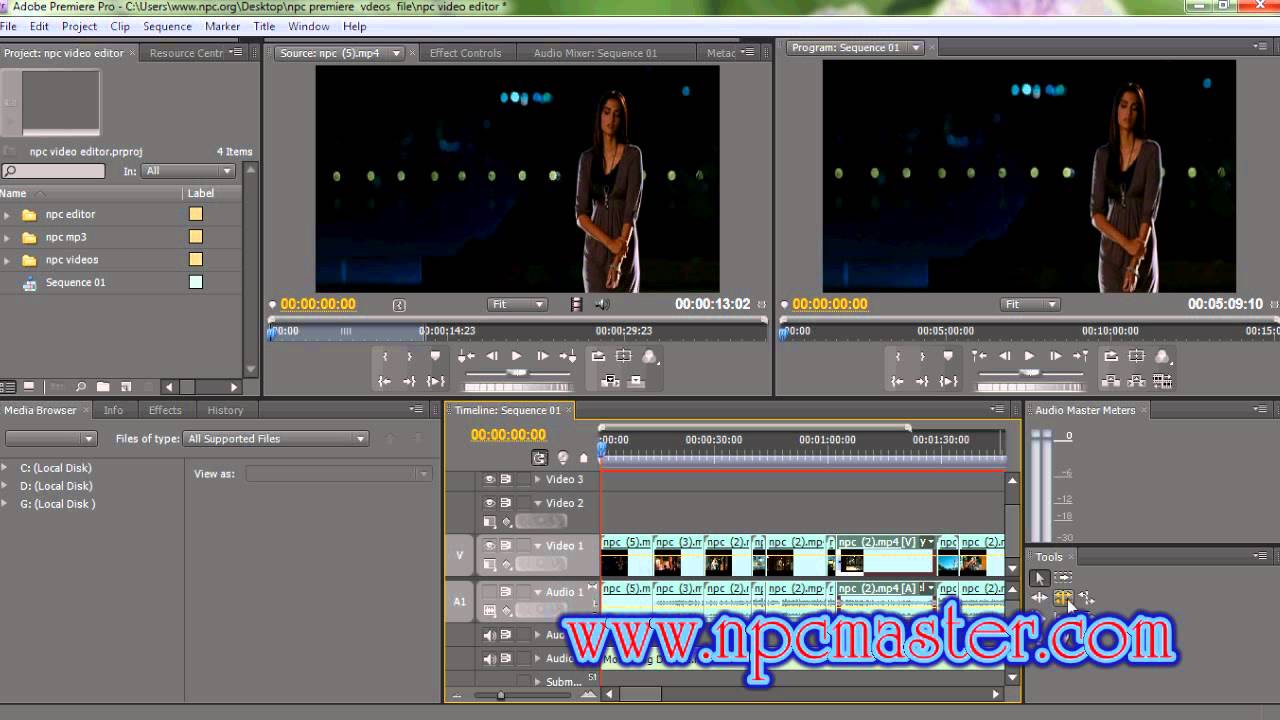Open Program monitor Fit zoom dropdown
Screen dimensions: 1280x720
tap(1030, 305)
